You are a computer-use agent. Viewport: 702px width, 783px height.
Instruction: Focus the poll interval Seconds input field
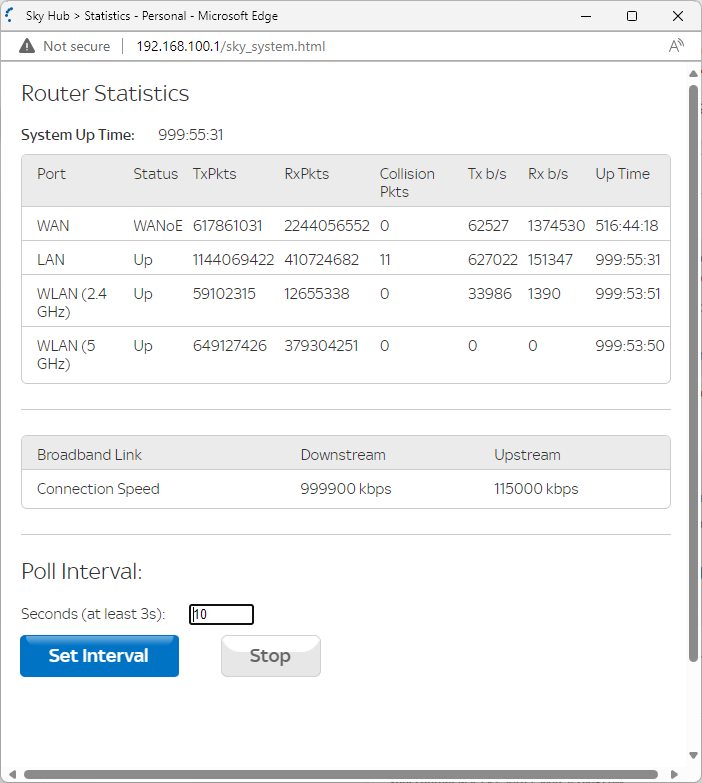click(x=221, y=614)
